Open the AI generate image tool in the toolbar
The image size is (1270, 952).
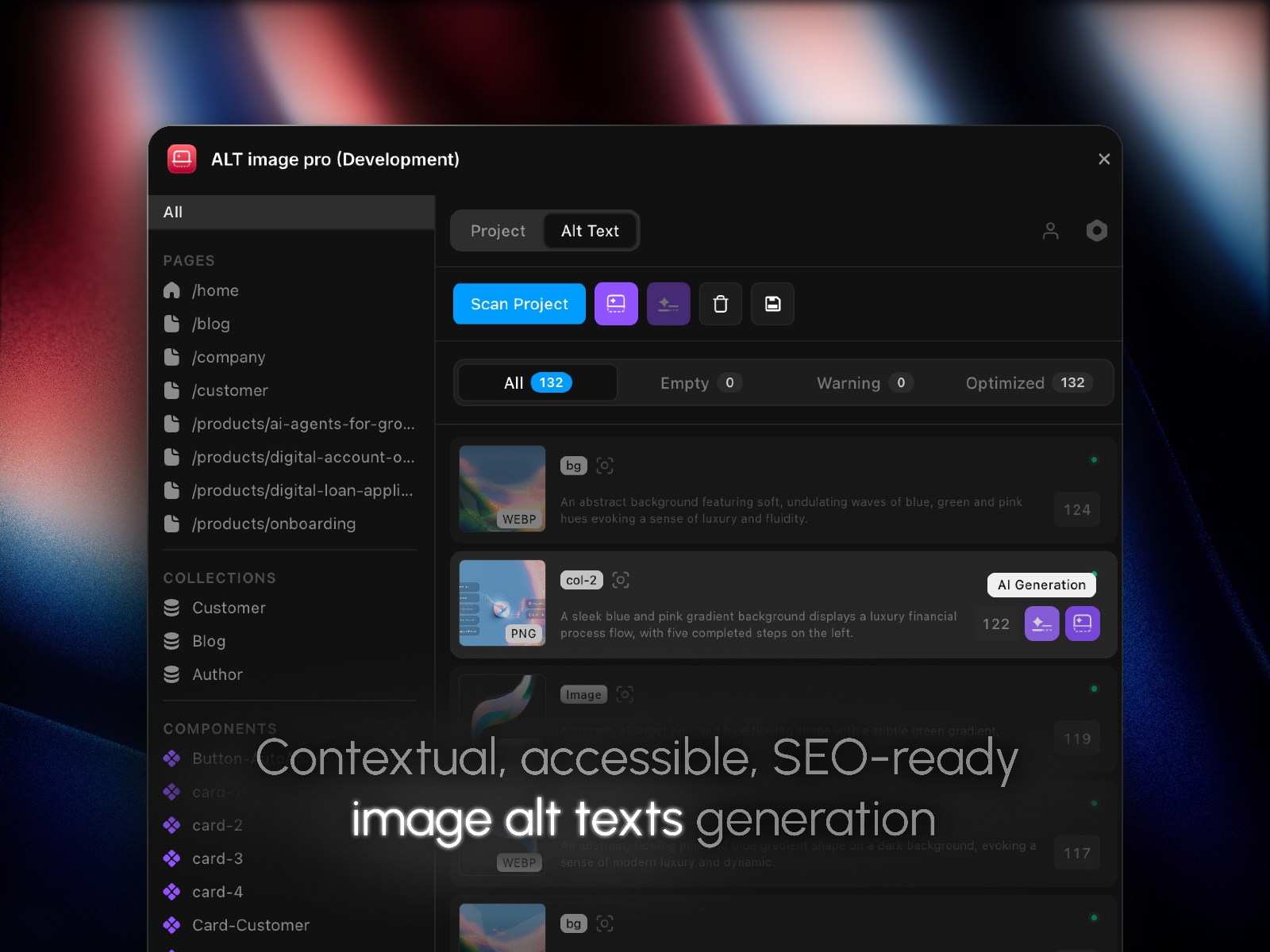(x=616, y=304)
